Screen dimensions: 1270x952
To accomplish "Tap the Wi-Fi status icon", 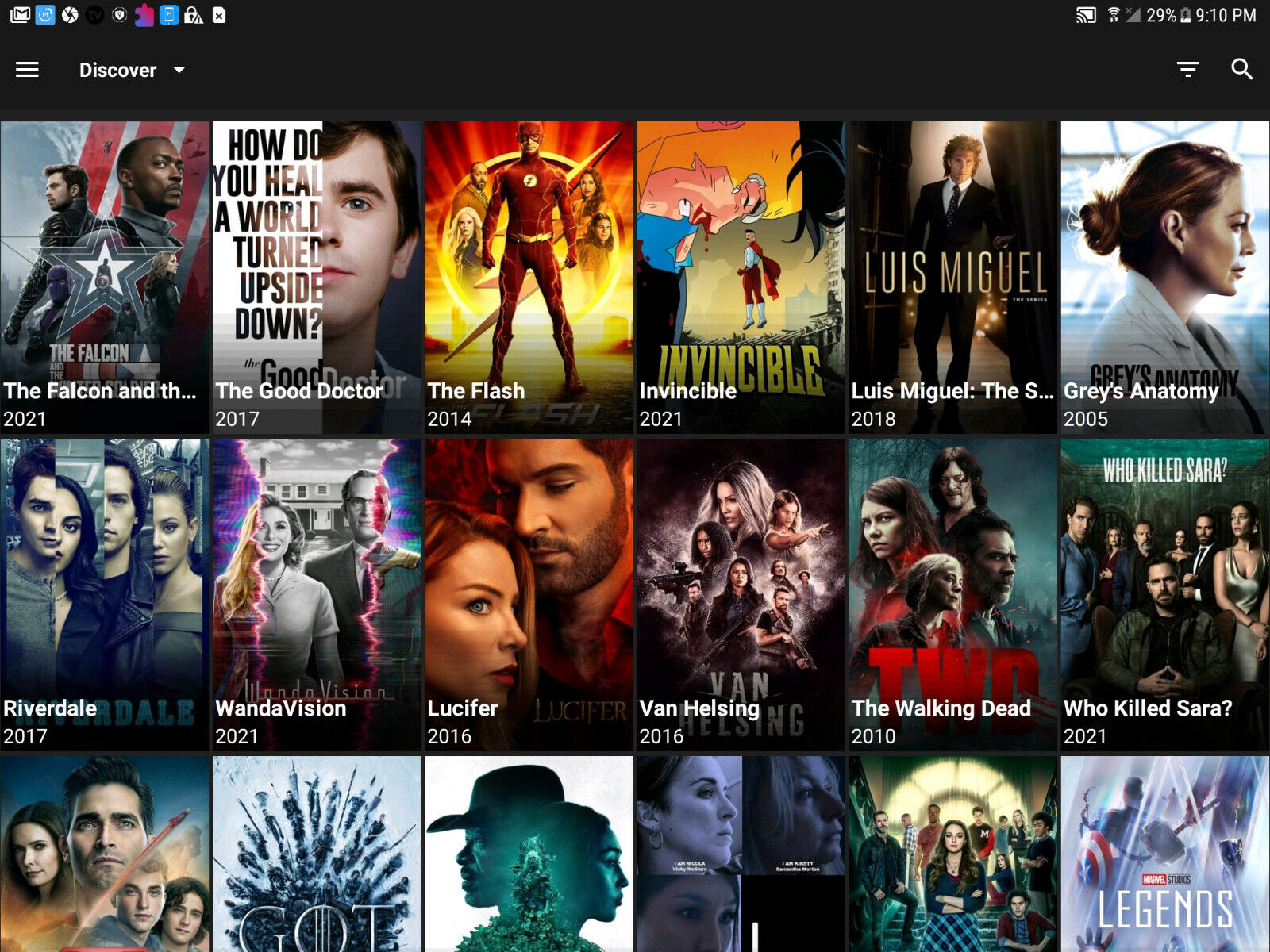I will click(1114, 15).
